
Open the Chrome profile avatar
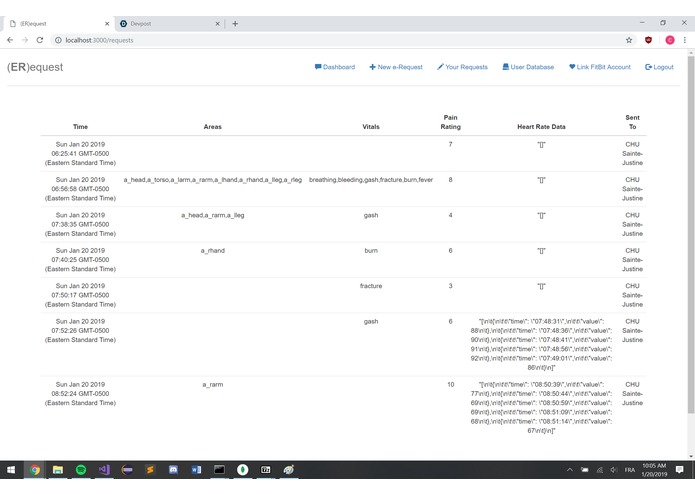click(670, 40)
